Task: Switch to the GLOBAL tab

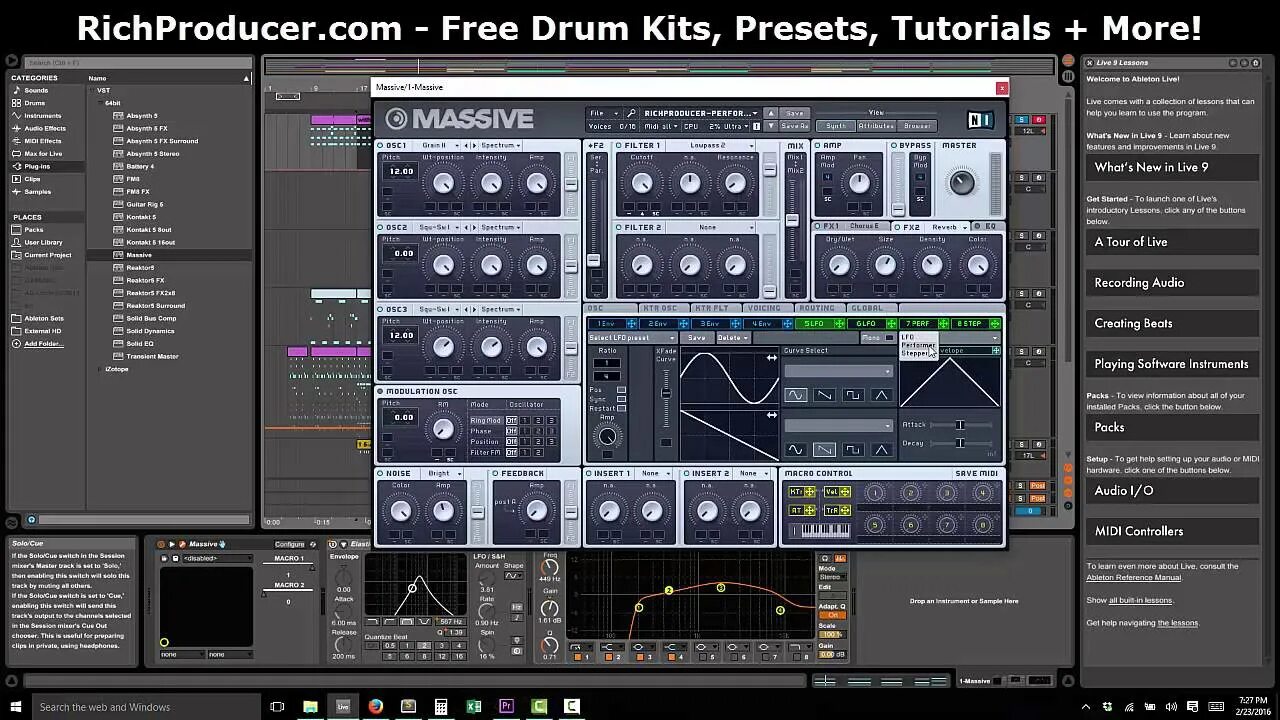Action: pos(867,308)
